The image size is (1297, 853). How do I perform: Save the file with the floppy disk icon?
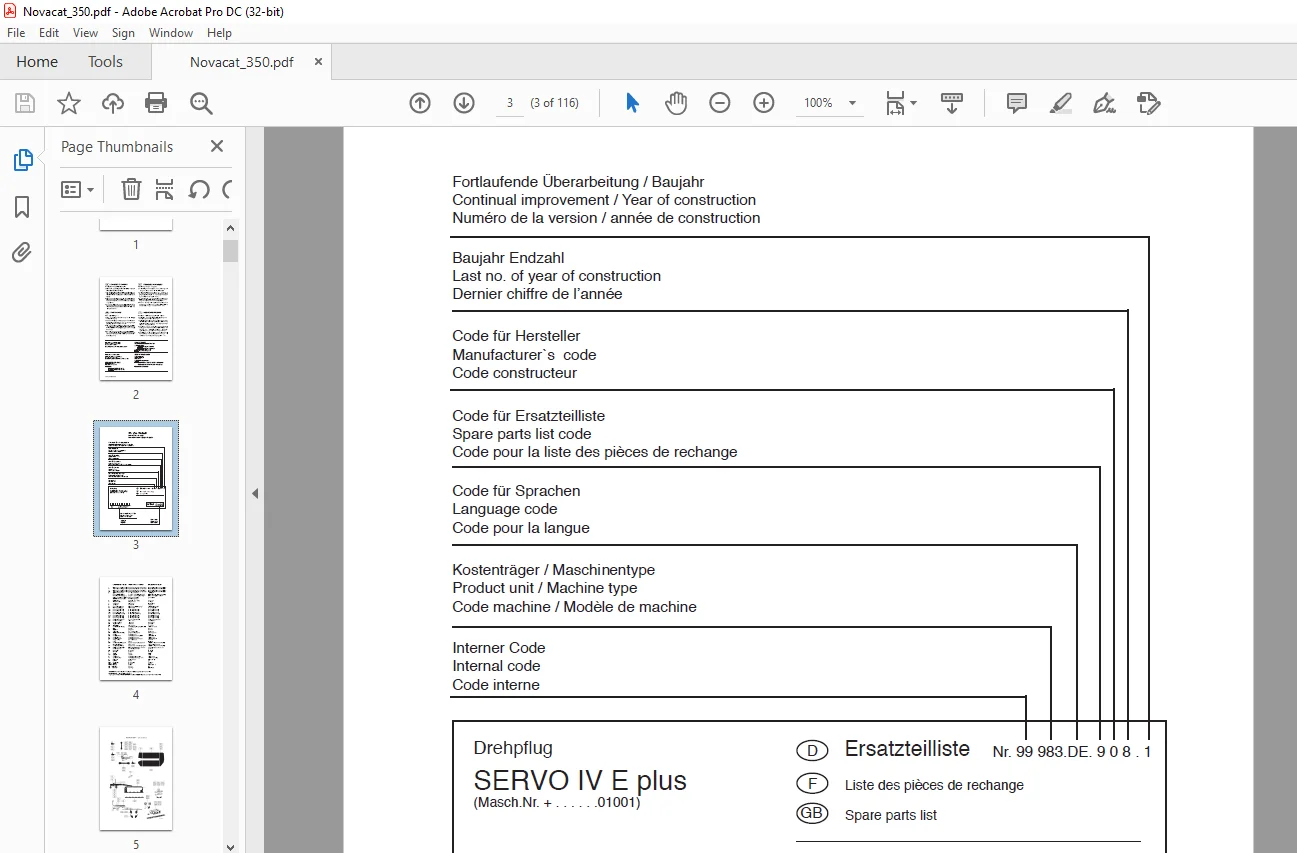pyautogui.click(x=25, y=103)
